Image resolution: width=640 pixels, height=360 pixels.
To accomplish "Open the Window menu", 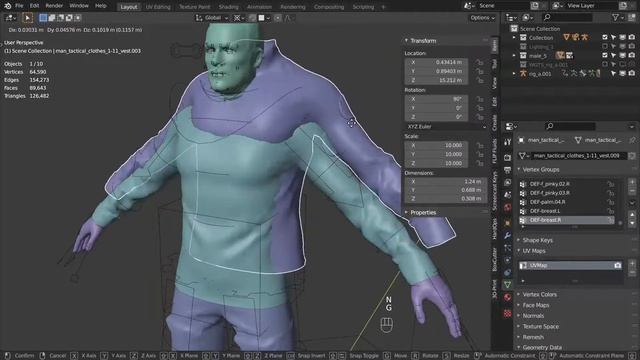I will point(79,6).
